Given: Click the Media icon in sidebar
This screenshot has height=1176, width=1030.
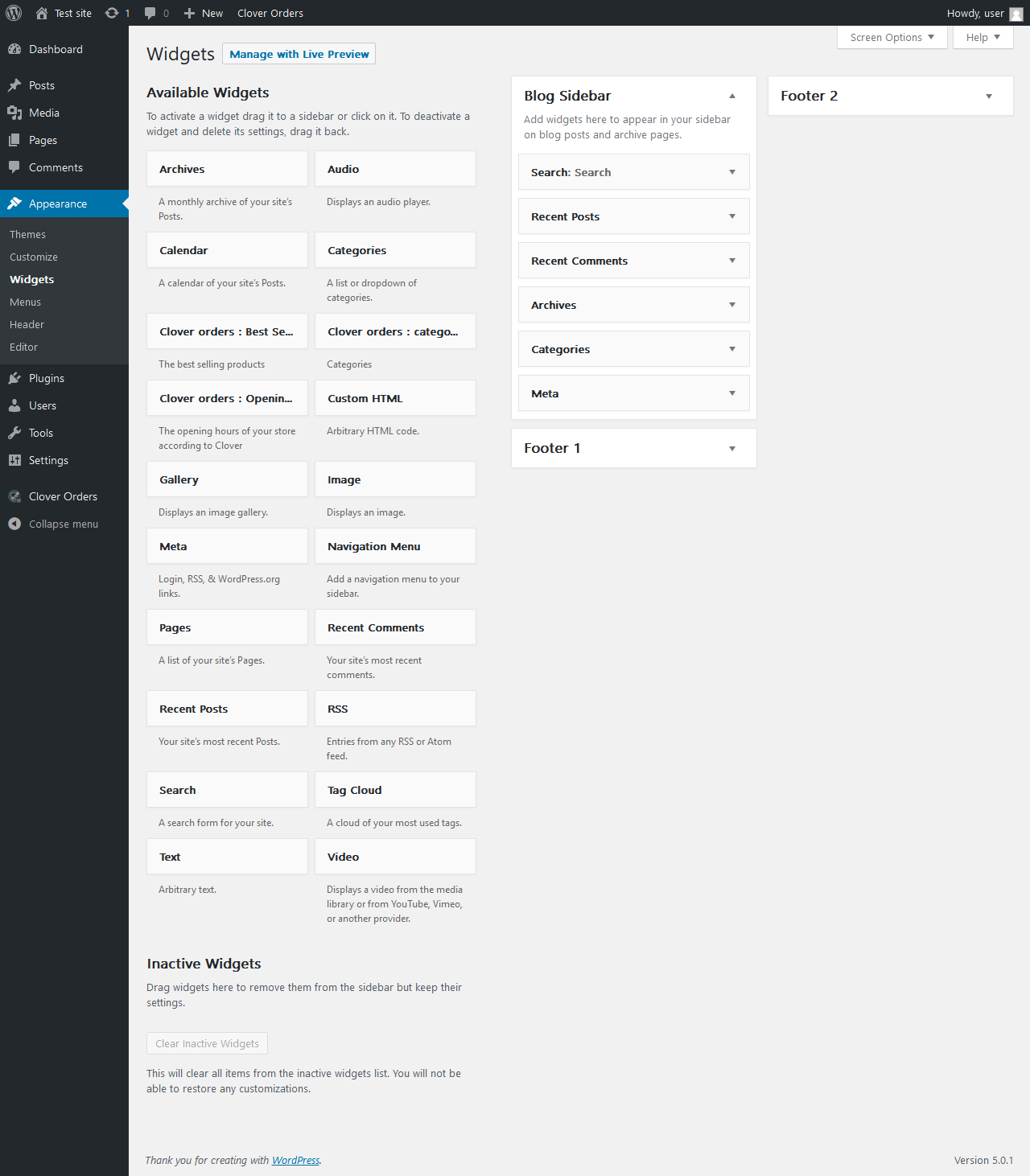Looking at the screenshot, I should tap(14, 113).
